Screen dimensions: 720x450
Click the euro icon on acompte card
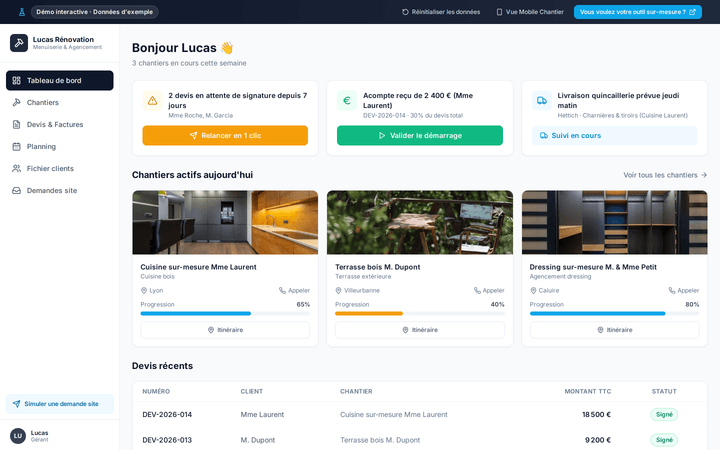[x=347, y=101]
